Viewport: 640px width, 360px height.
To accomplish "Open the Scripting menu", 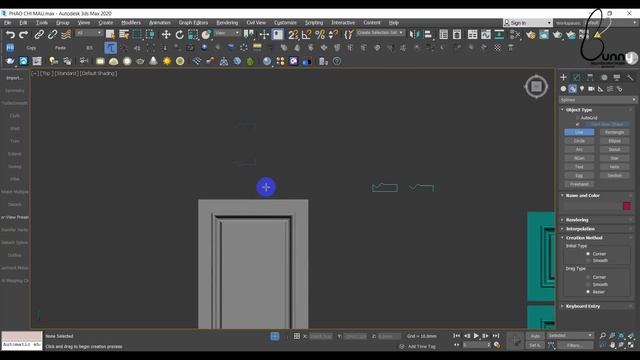I will (314, 23).
